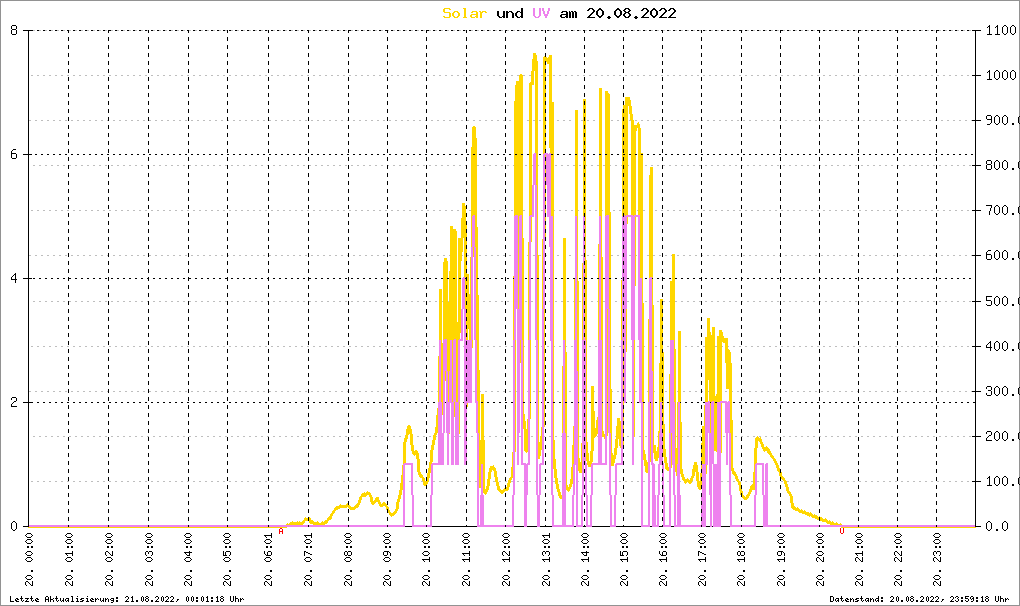This screenshot has height=606, width=1020.
Task: Click the time label '20. 18:00'
Action: pyautogui.click(x=742, y=560)
